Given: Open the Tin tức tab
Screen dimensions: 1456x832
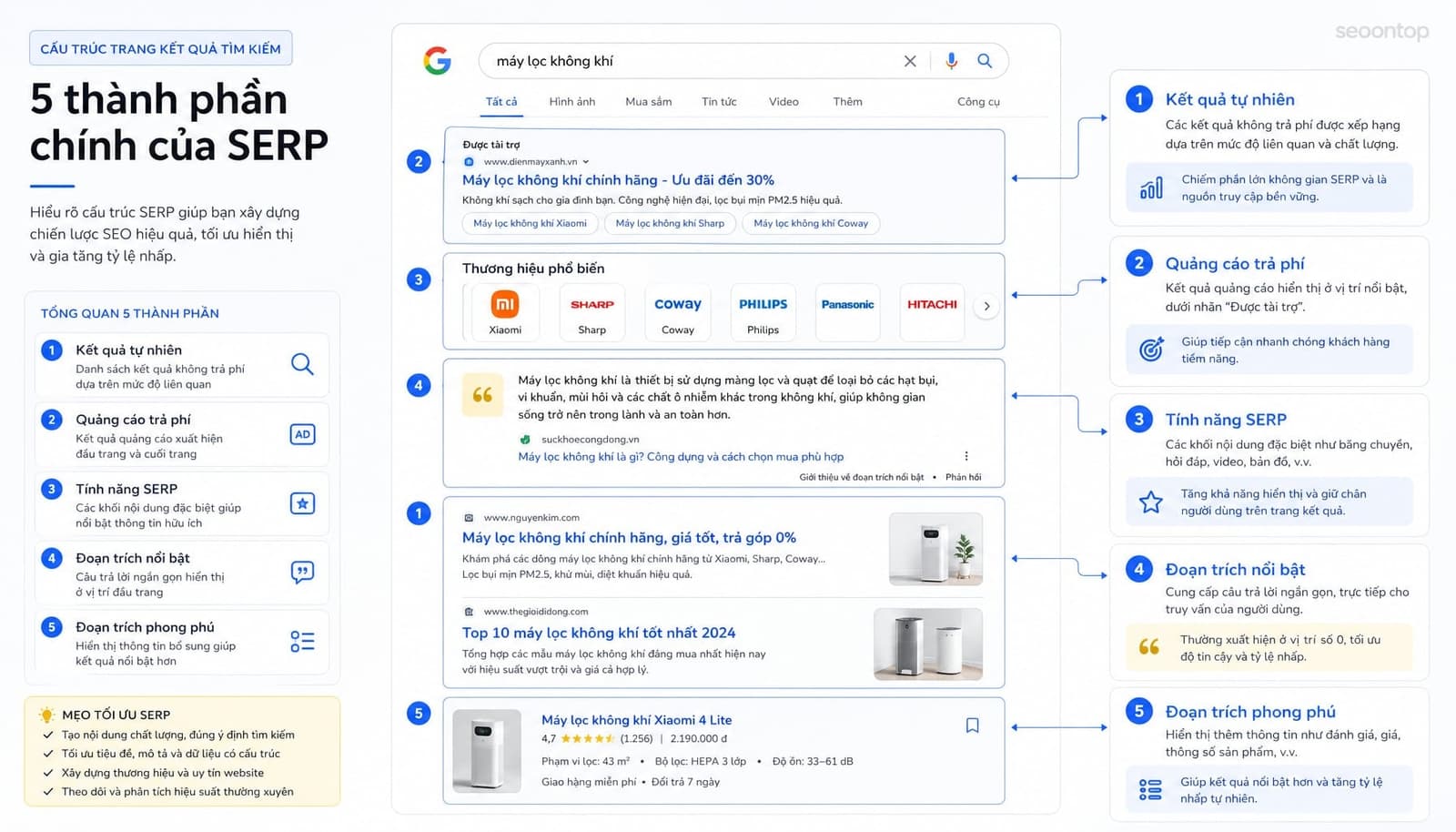Looking at the screenshot, I should [x=719, y=102].
